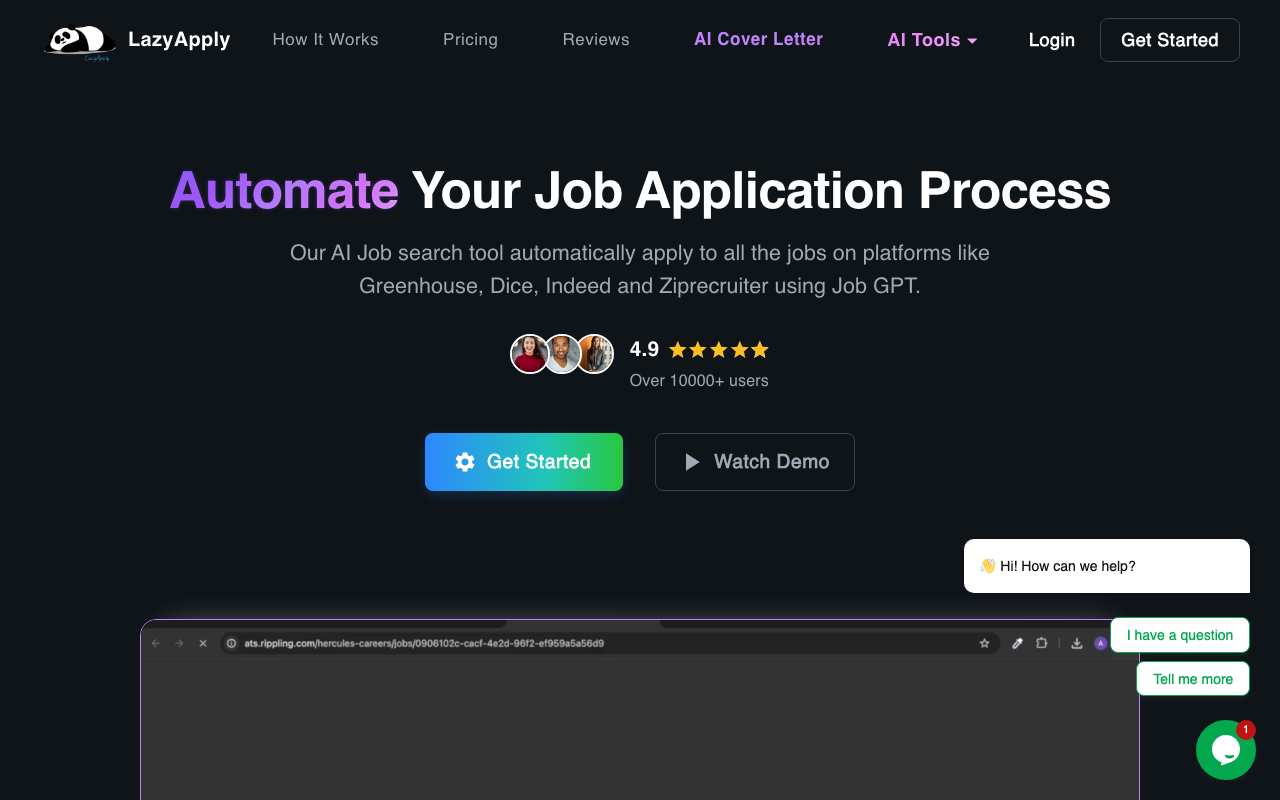Click the red notification badge on chat icon

(1245, 730)
